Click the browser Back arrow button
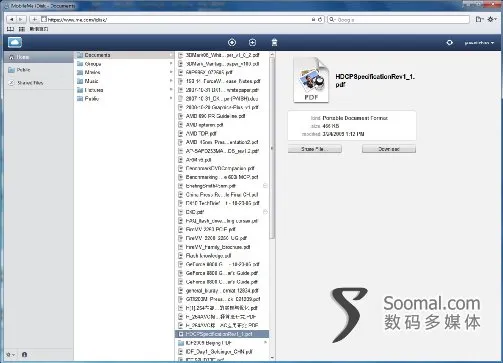The width and height of the screenshot is (503, 363). tap(12, 20)
